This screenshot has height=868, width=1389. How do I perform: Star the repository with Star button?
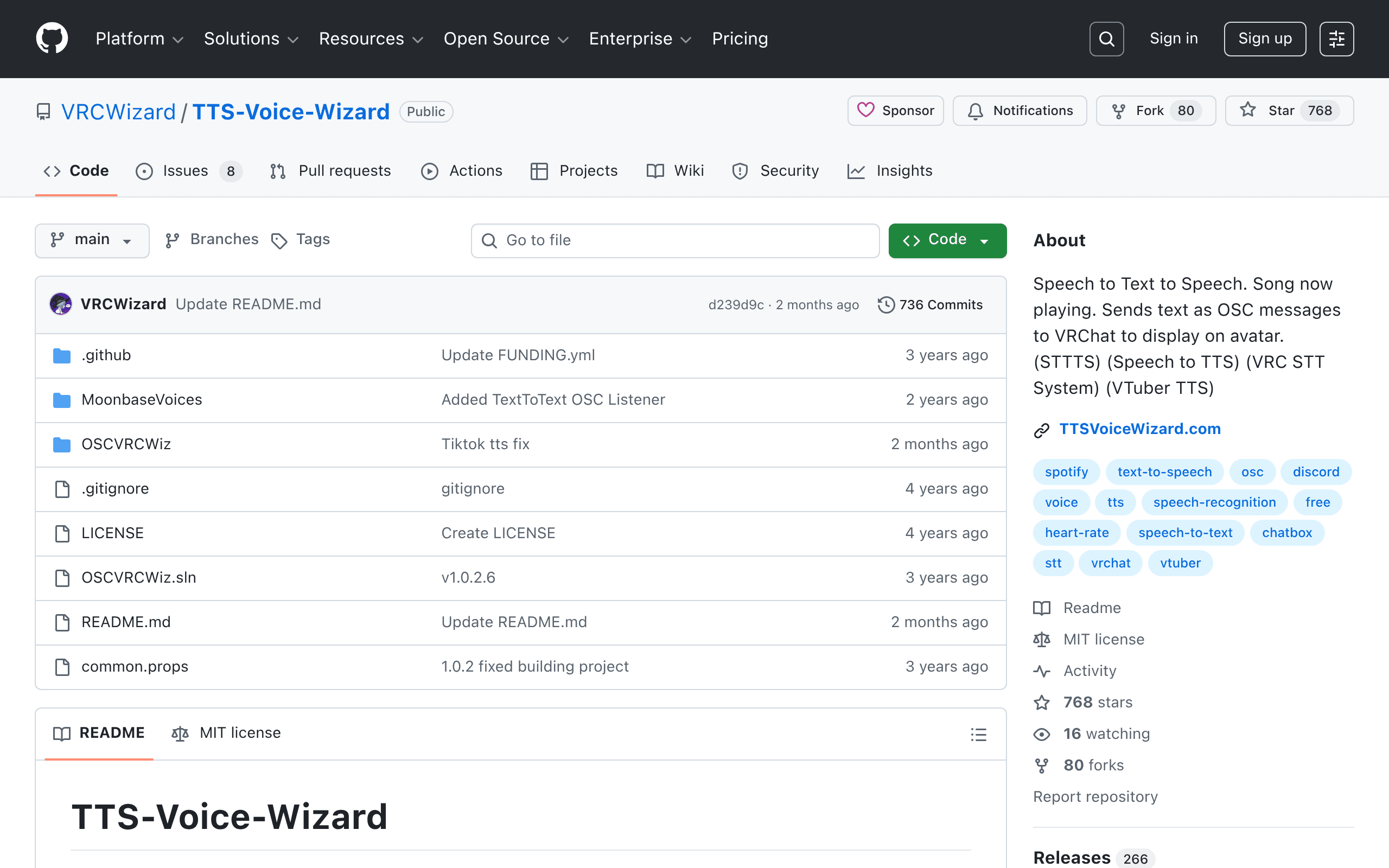pos(1289,110)
